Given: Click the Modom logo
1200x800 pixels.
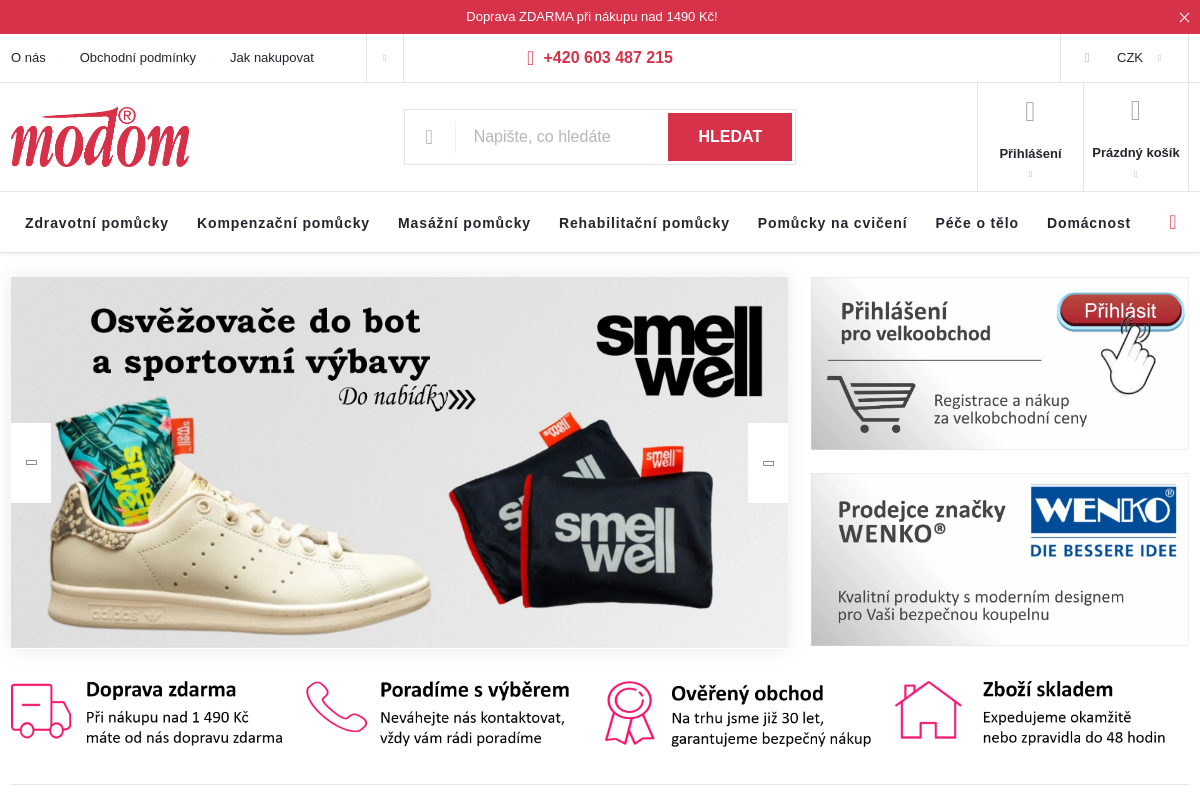Looking at the screenshot, I should pyautogui.click(x=100, y=137).
